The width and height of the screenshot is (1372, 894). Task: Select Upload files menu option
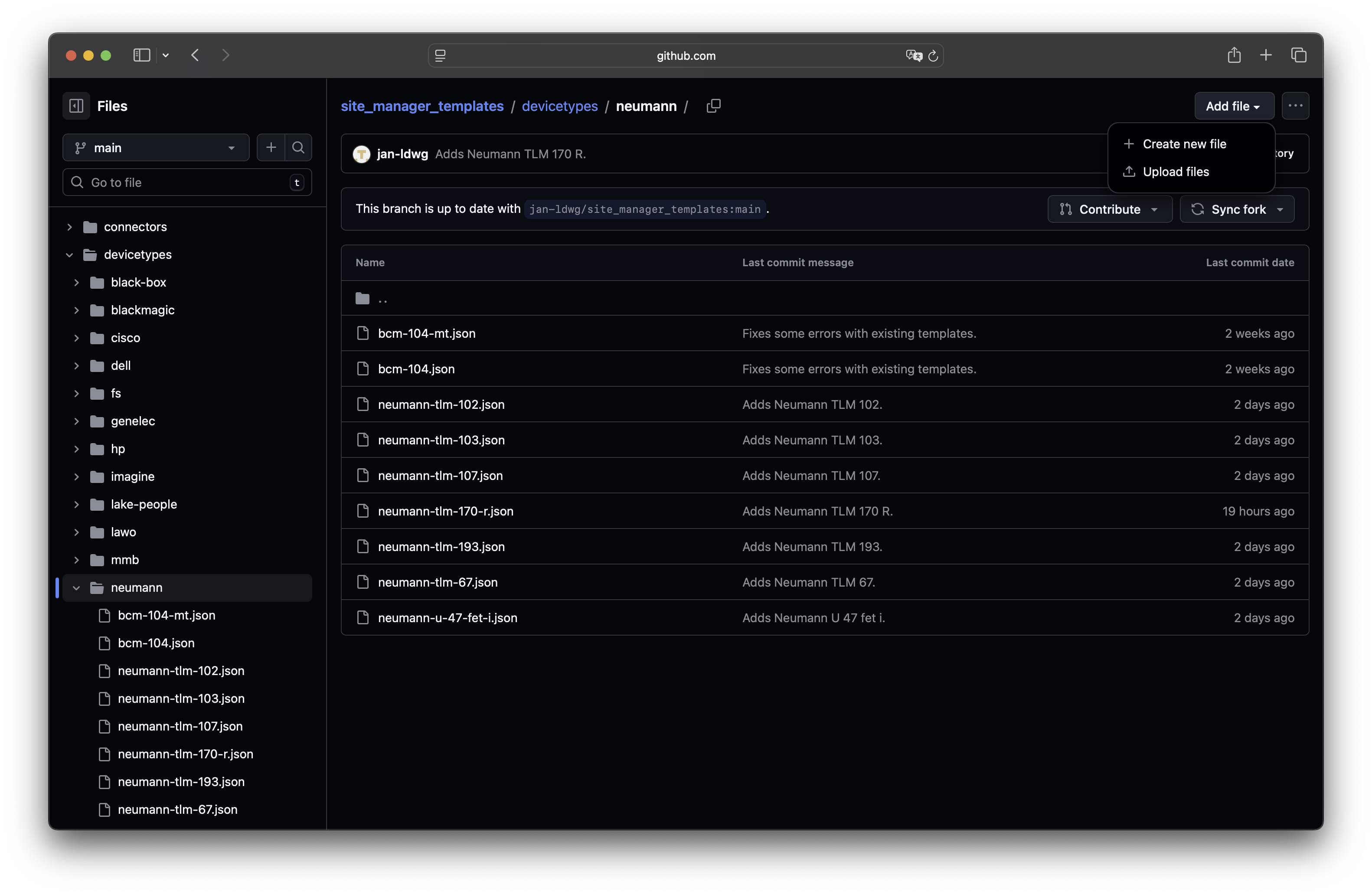click(1176, 172)
